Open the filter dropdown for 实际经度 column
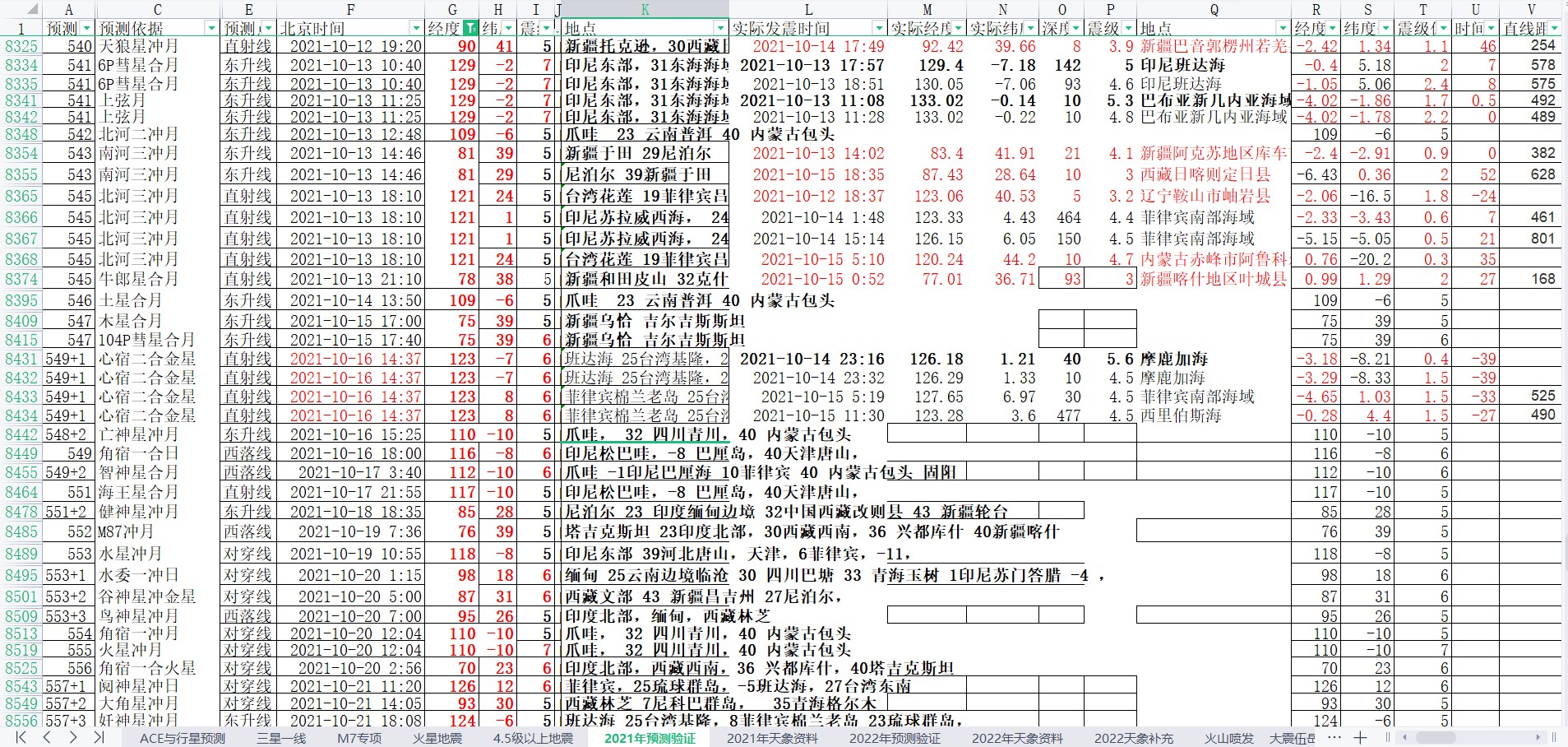 pyautogui.click(x=959, y=29)
